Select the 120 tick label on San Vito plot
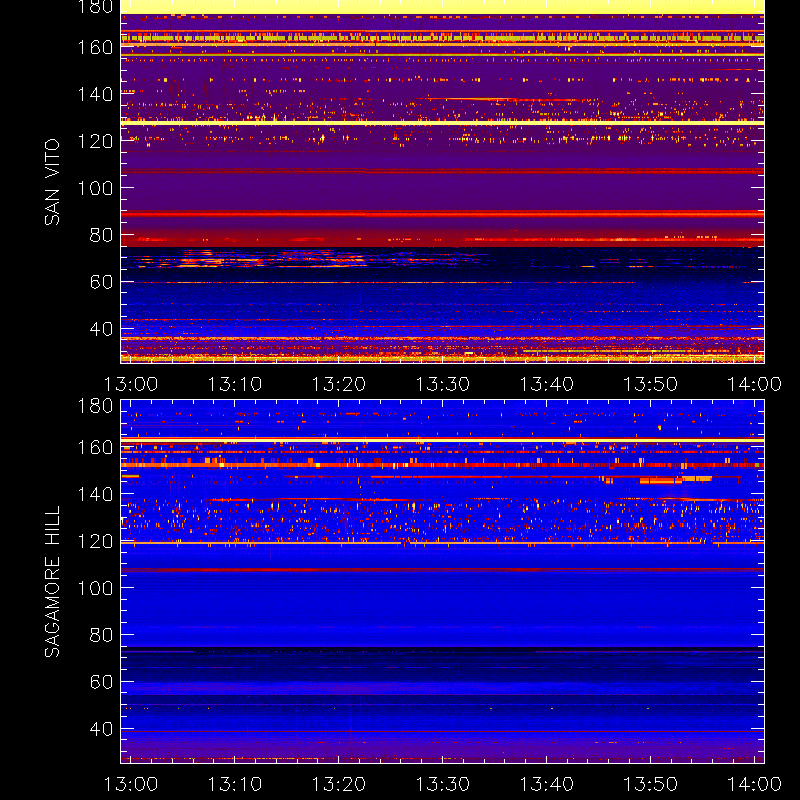The height and width of the screenshot is (800, 800). pos(95,141)
